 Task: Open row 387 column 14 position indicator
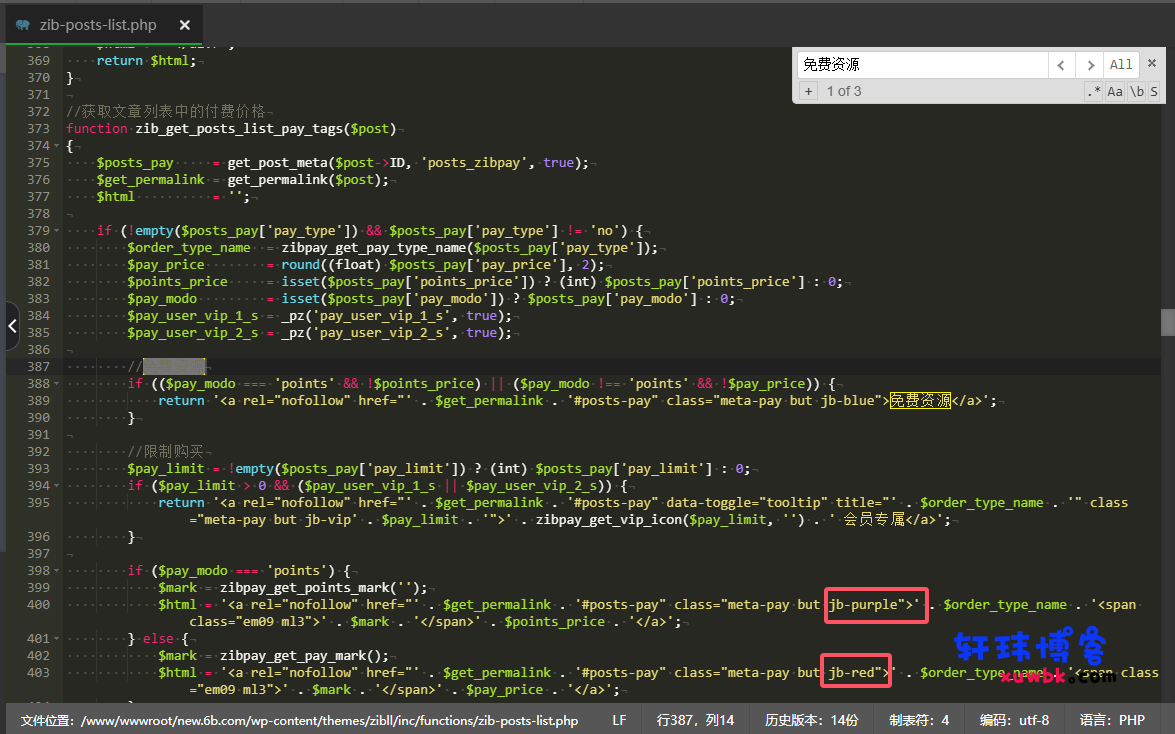click(x=695, y=721)
